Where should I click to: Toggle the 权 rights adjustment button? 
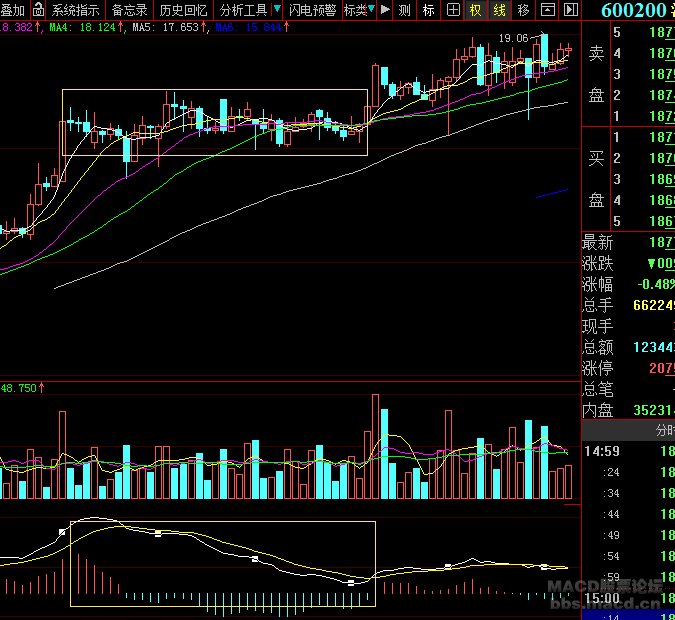click(476, 10)
